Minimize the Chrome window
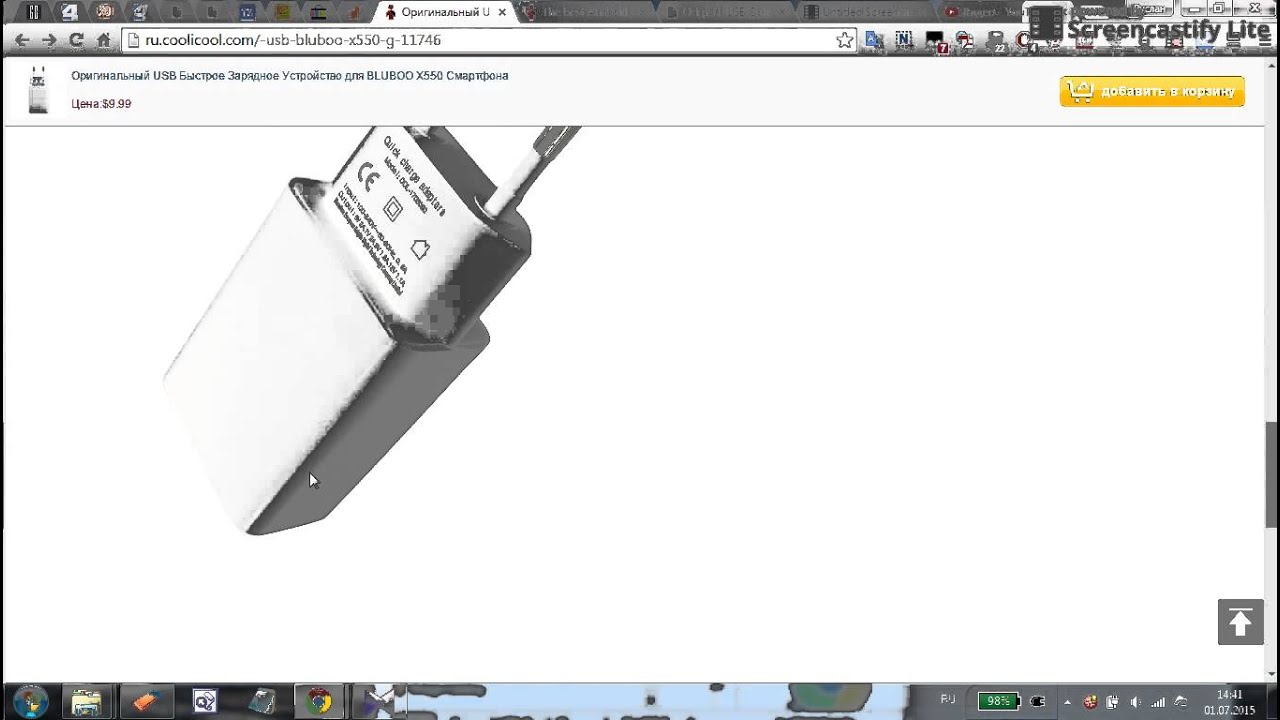The image size is (1280, 720). click(x=1195, y=7)
